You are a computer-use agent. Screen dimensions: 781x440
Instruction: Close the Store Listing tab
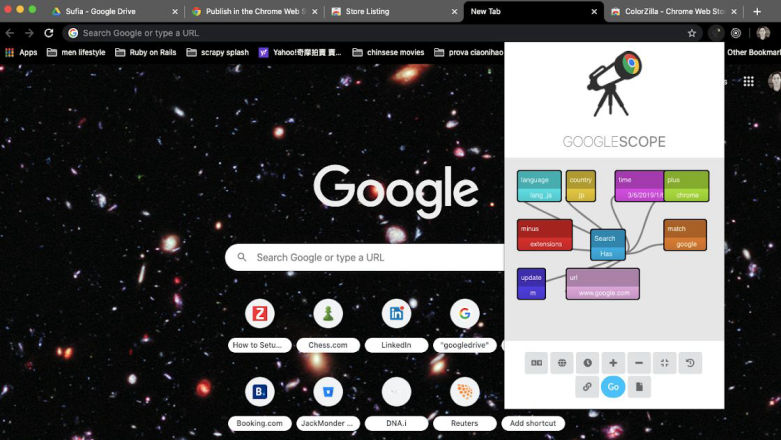[x=454, y=11]
